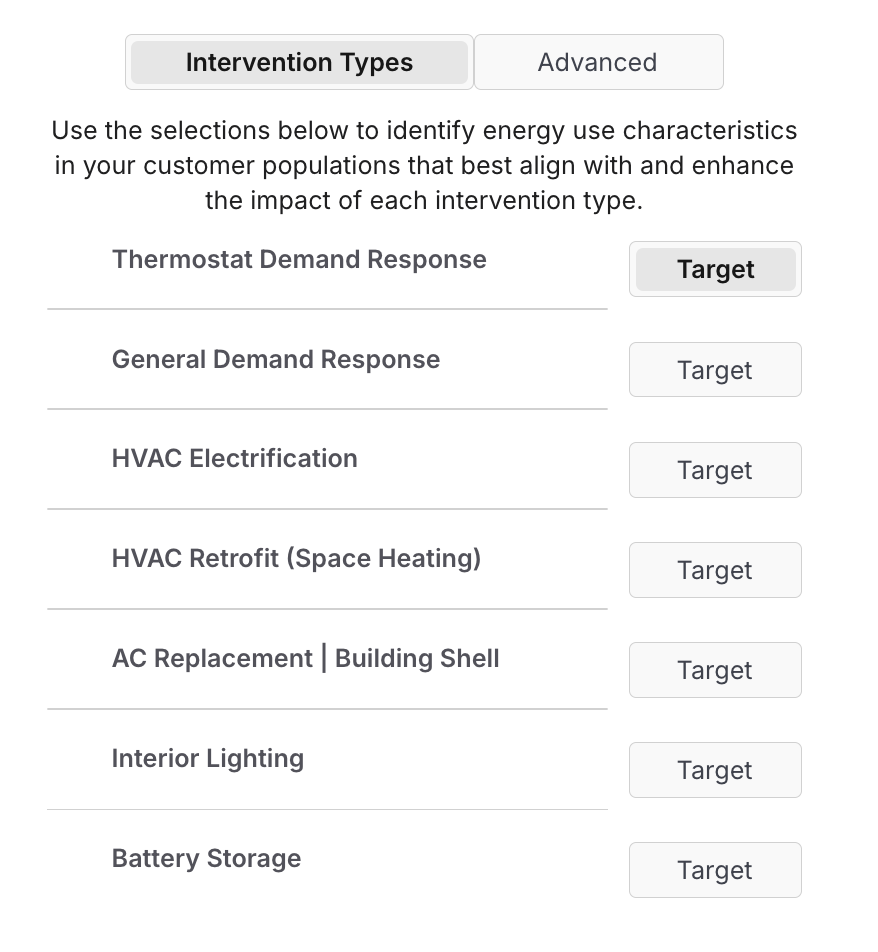Click the 'AC Replacement' words
Image resolution: width=878 pixels, height=952 pixels.
(212, 658)
